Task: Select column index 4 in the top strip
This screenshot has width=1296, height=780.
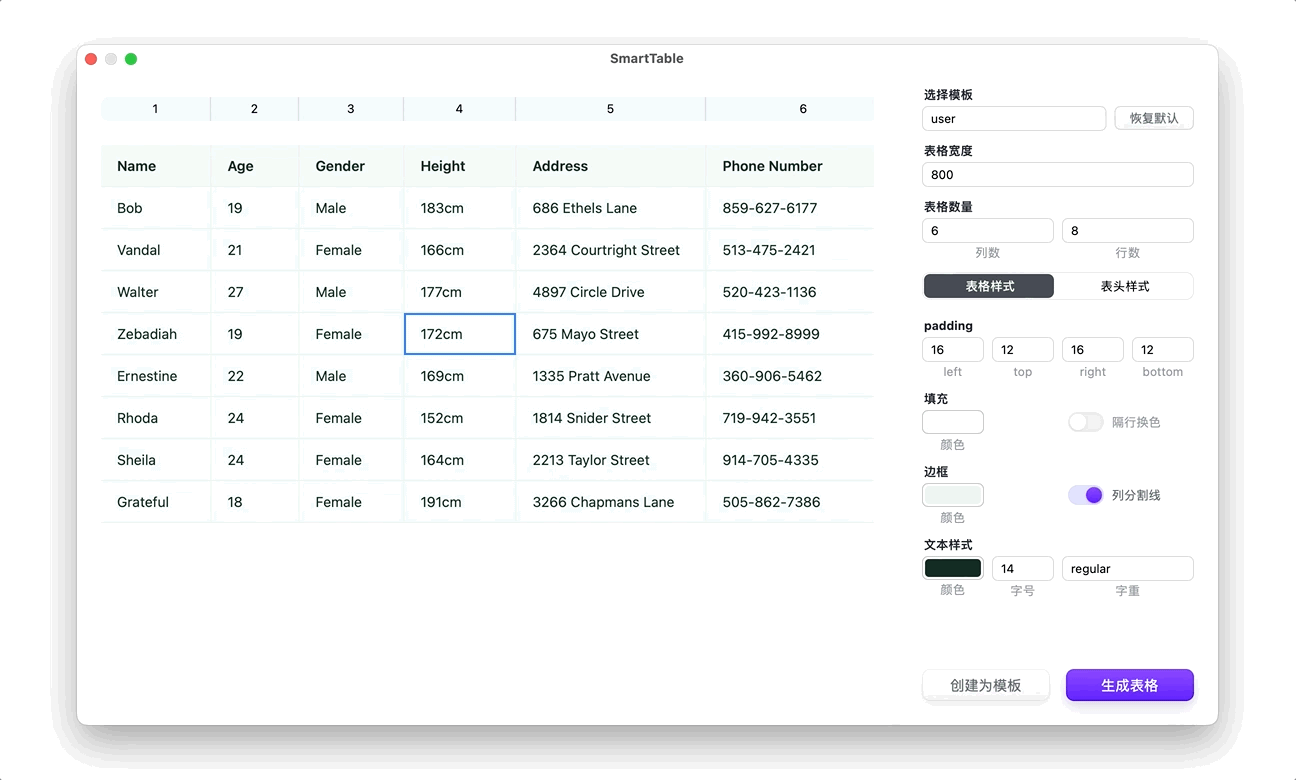Action: [x=459, y=109]
